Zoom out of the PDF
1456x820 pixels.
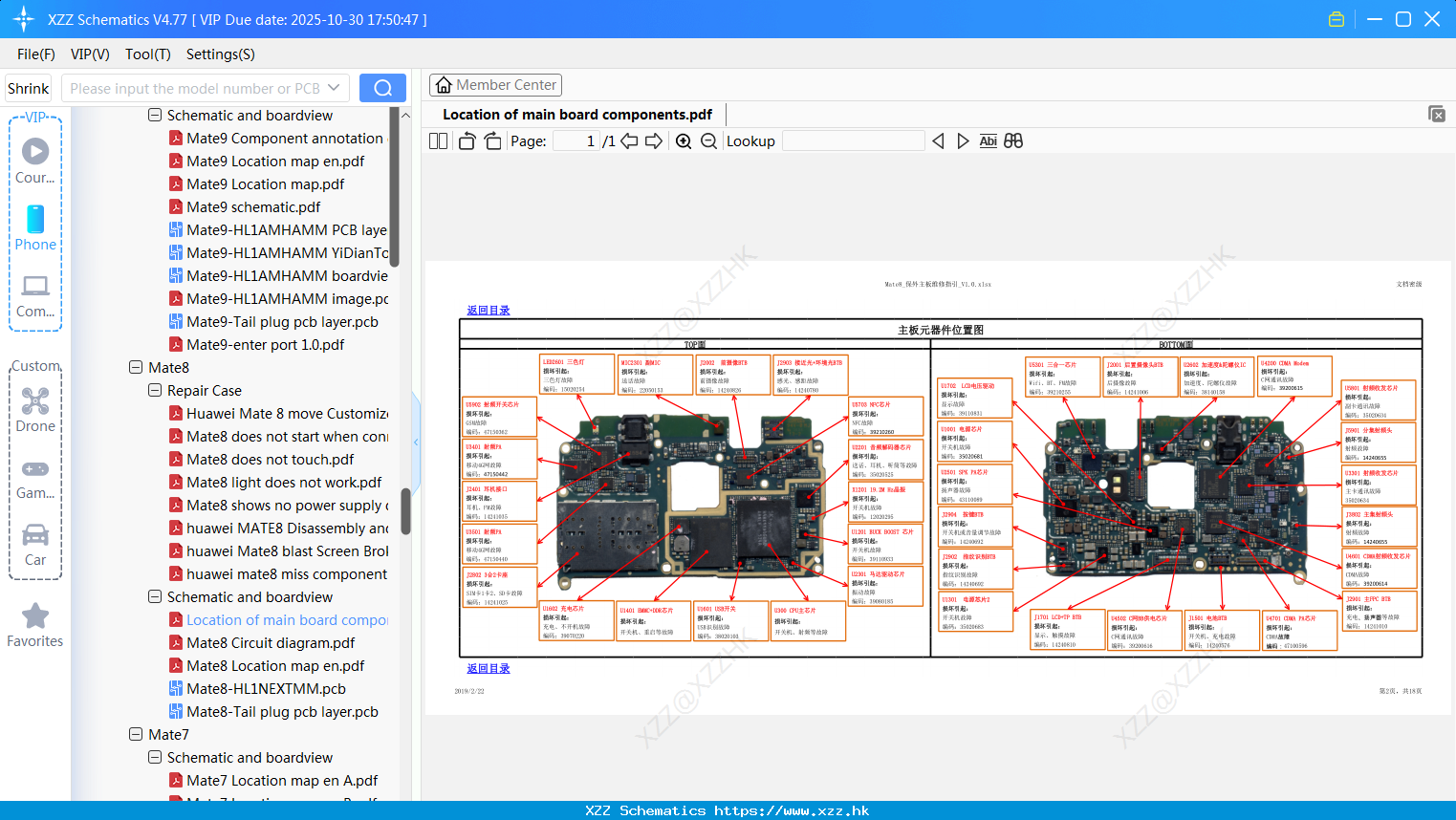(708, 141)
